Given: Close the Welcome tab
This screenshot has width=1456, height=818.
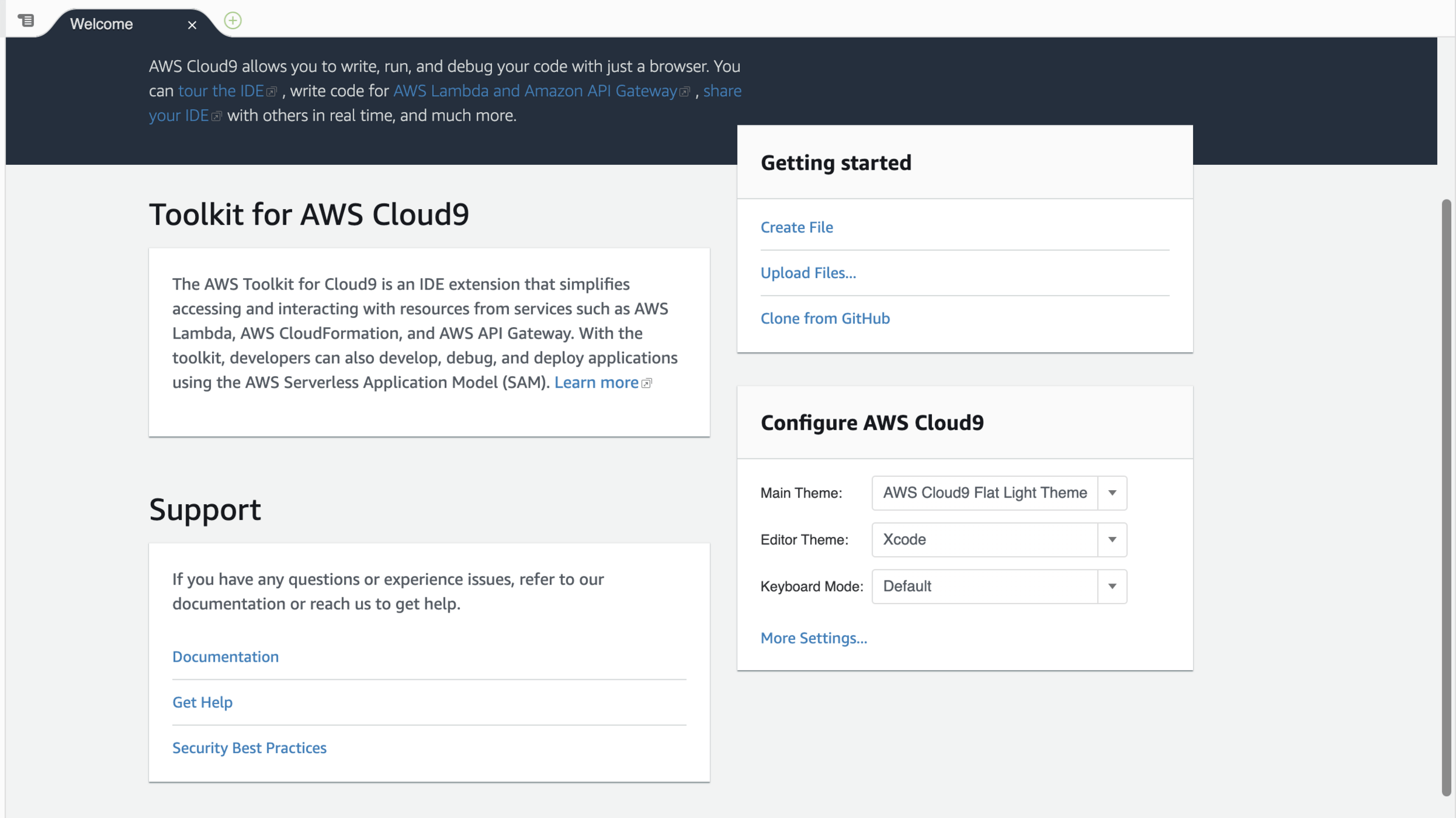Looking at the screenshot, I should coord(192,25).
